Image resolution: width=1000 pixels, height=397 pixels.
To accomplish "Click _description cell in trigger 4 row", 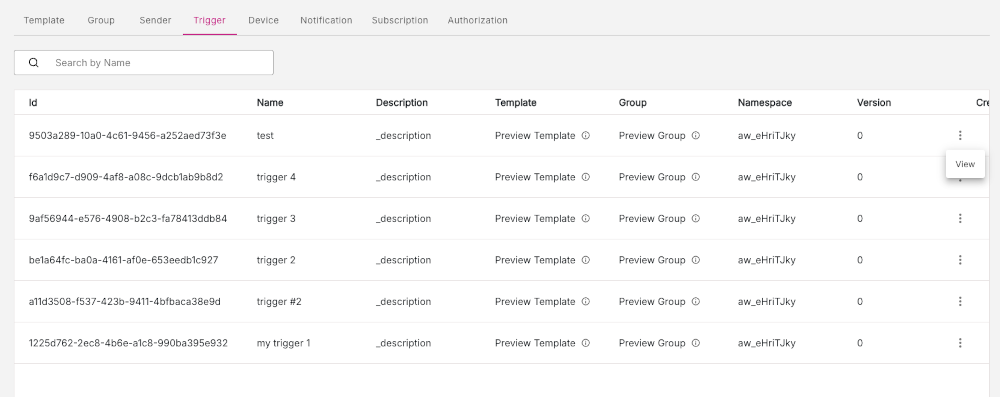I will coord(403,177).
